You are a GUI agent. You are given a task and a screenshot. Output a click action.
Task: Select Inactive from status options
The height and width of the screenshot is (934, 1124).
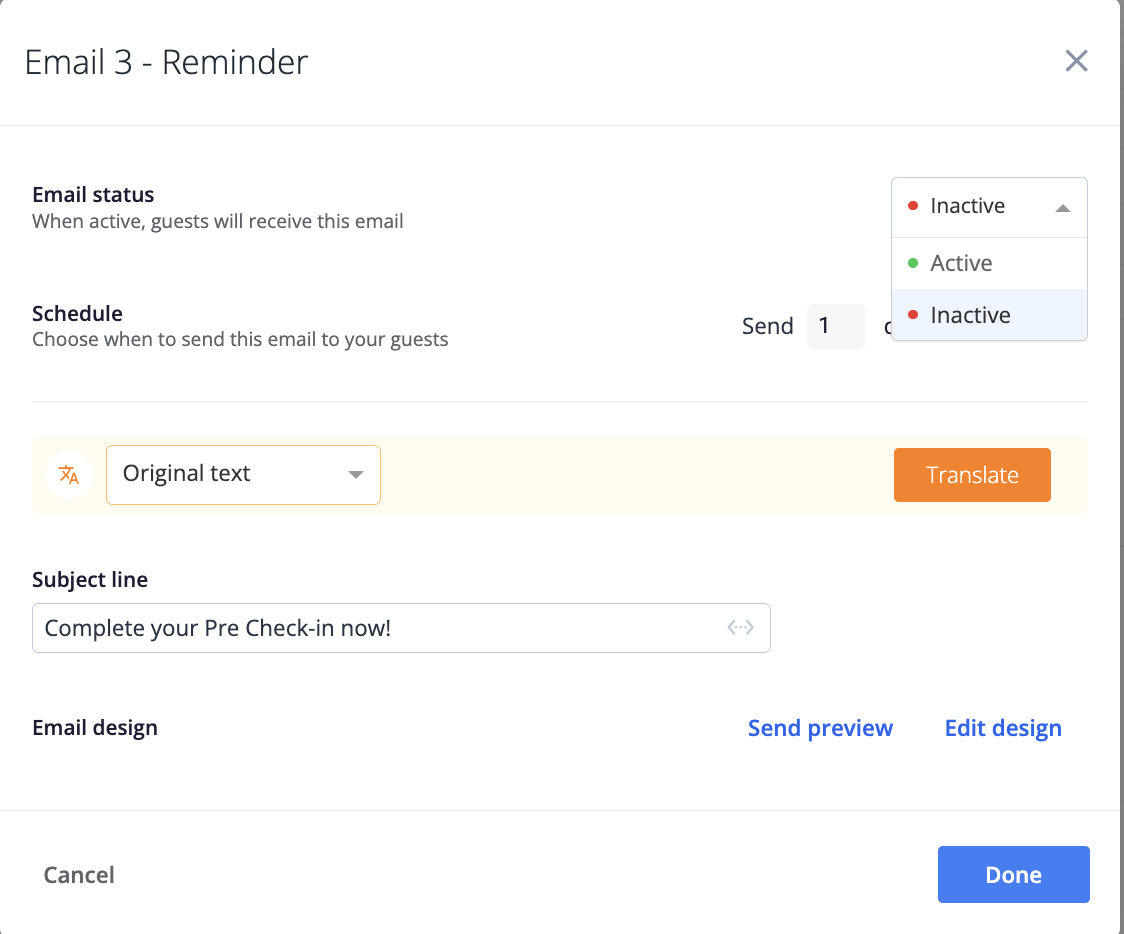click(x=989, y=315)
